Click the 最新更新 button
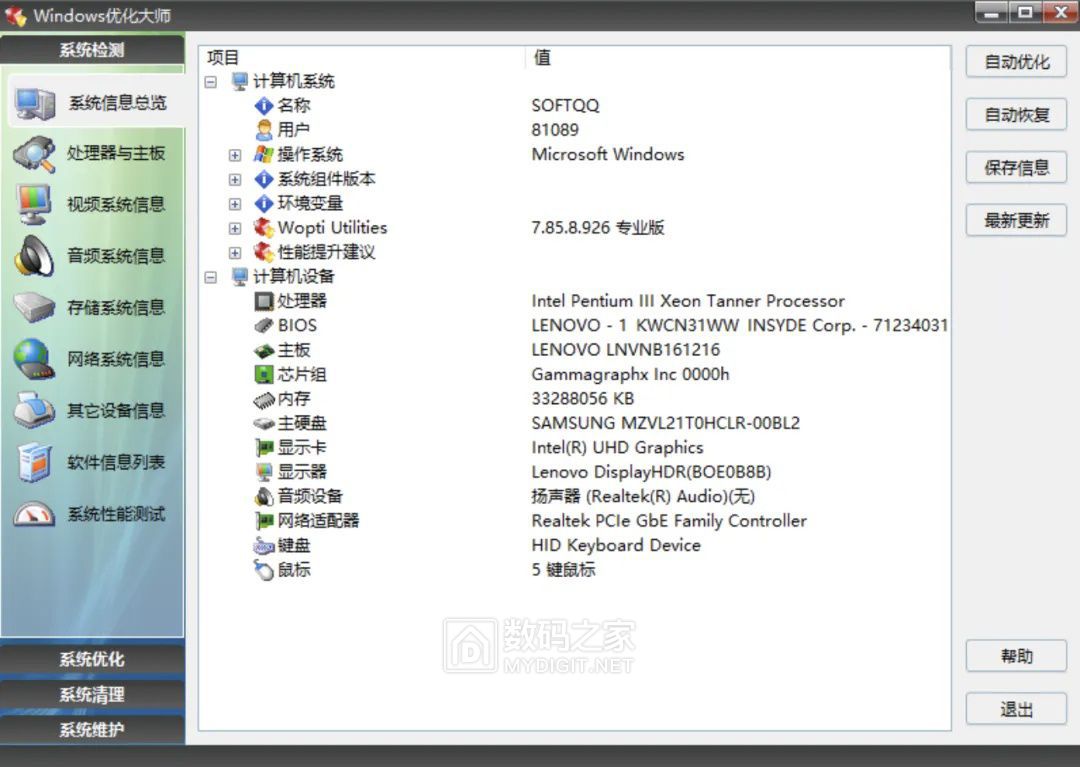 [1017, 220]
